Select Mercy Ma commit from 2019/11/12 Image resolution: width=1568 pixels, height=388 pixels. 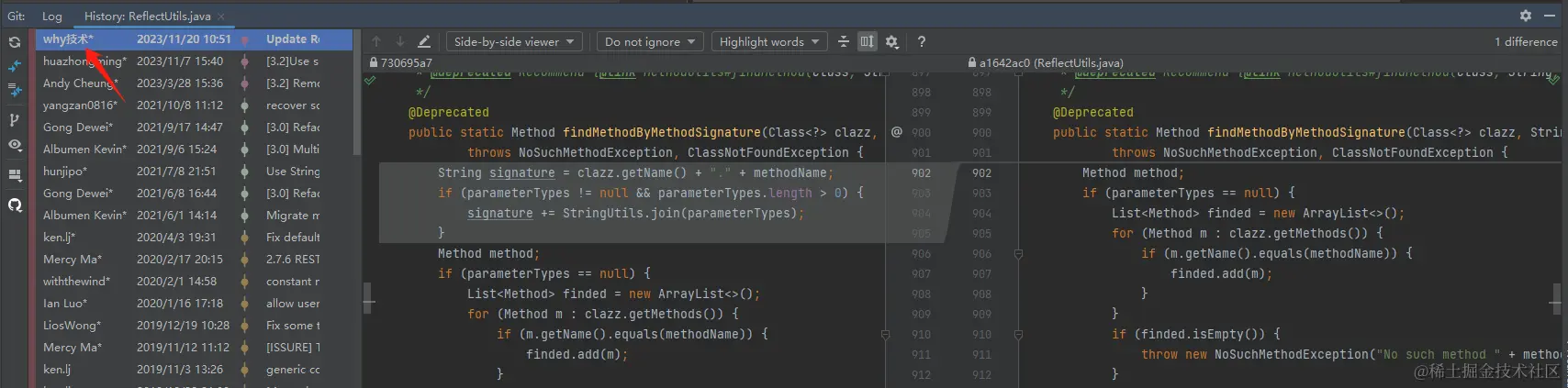tap(194, 348)
